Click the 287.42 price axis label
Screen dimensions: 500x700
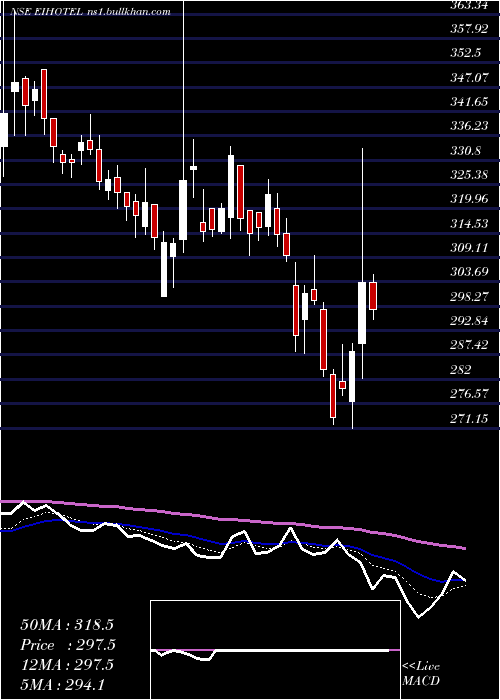click(469, 345)
